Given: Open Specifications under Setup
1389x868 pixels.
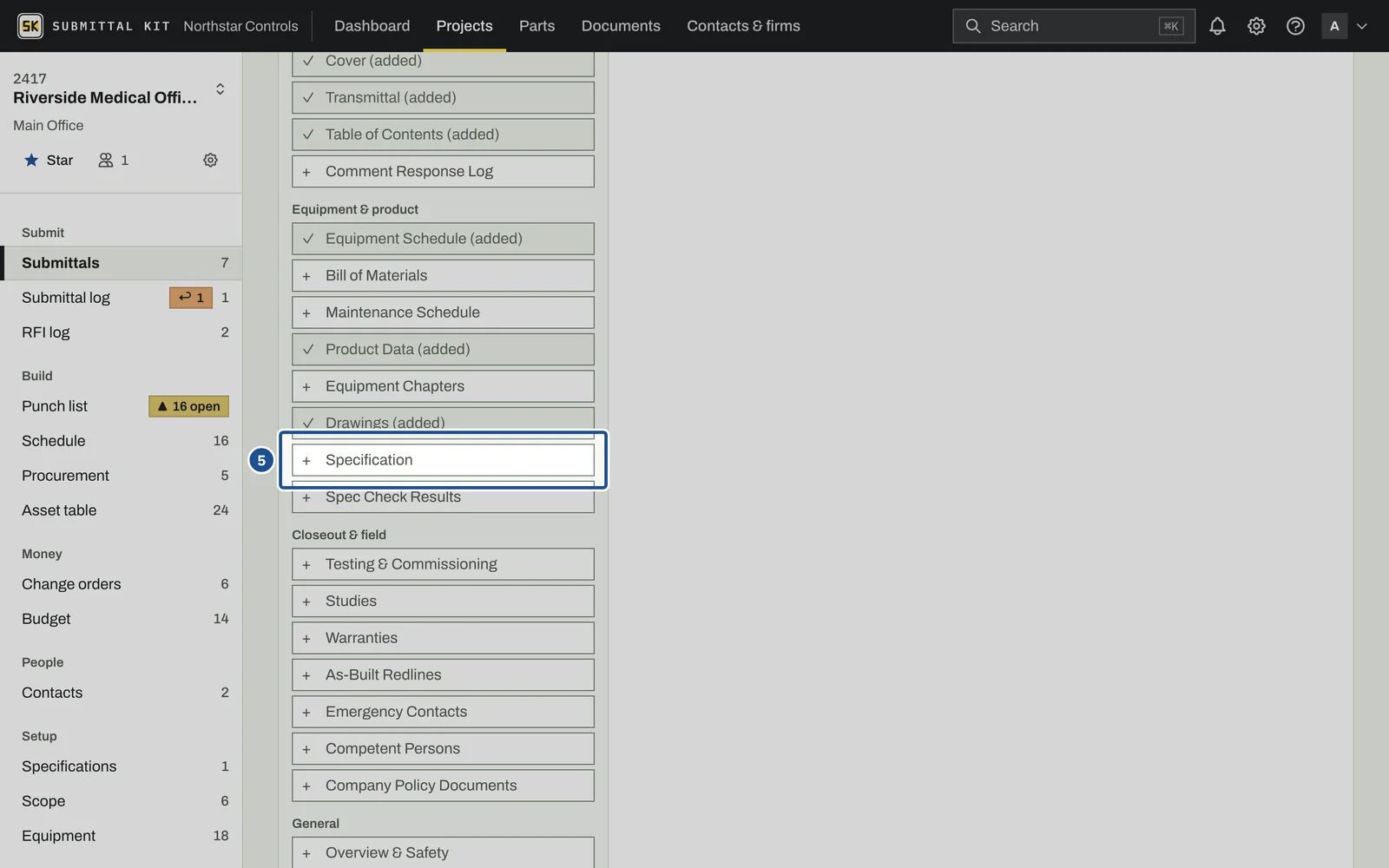Looking at the screenshot, I should [x=122, y=766].
